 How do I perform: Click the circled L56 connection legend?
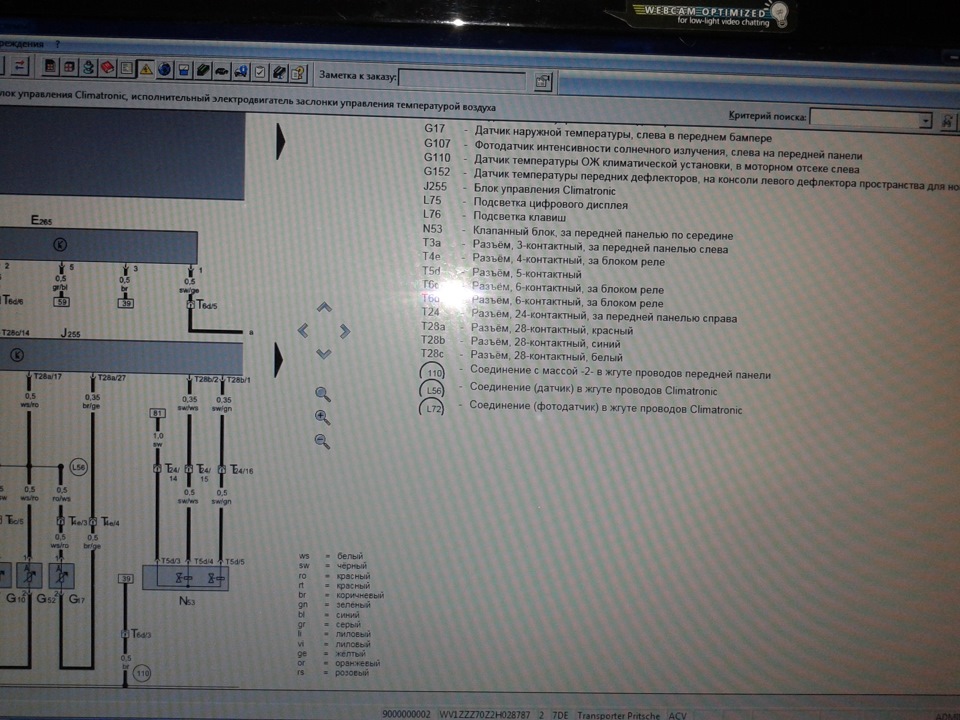432,391
